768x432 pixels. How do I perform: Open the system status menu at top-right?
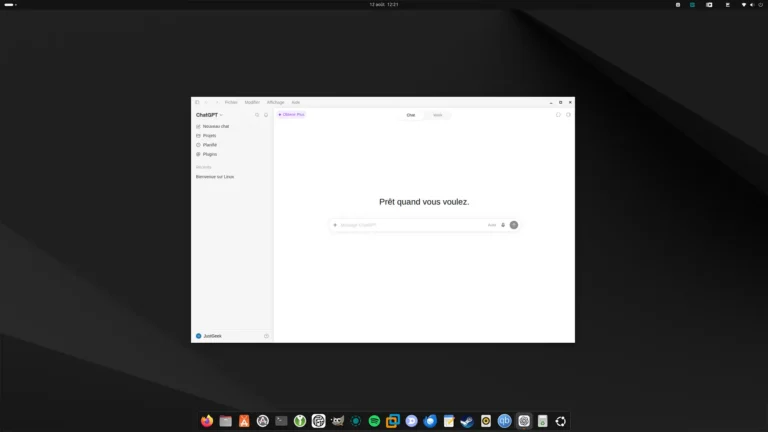click(752, 4)
